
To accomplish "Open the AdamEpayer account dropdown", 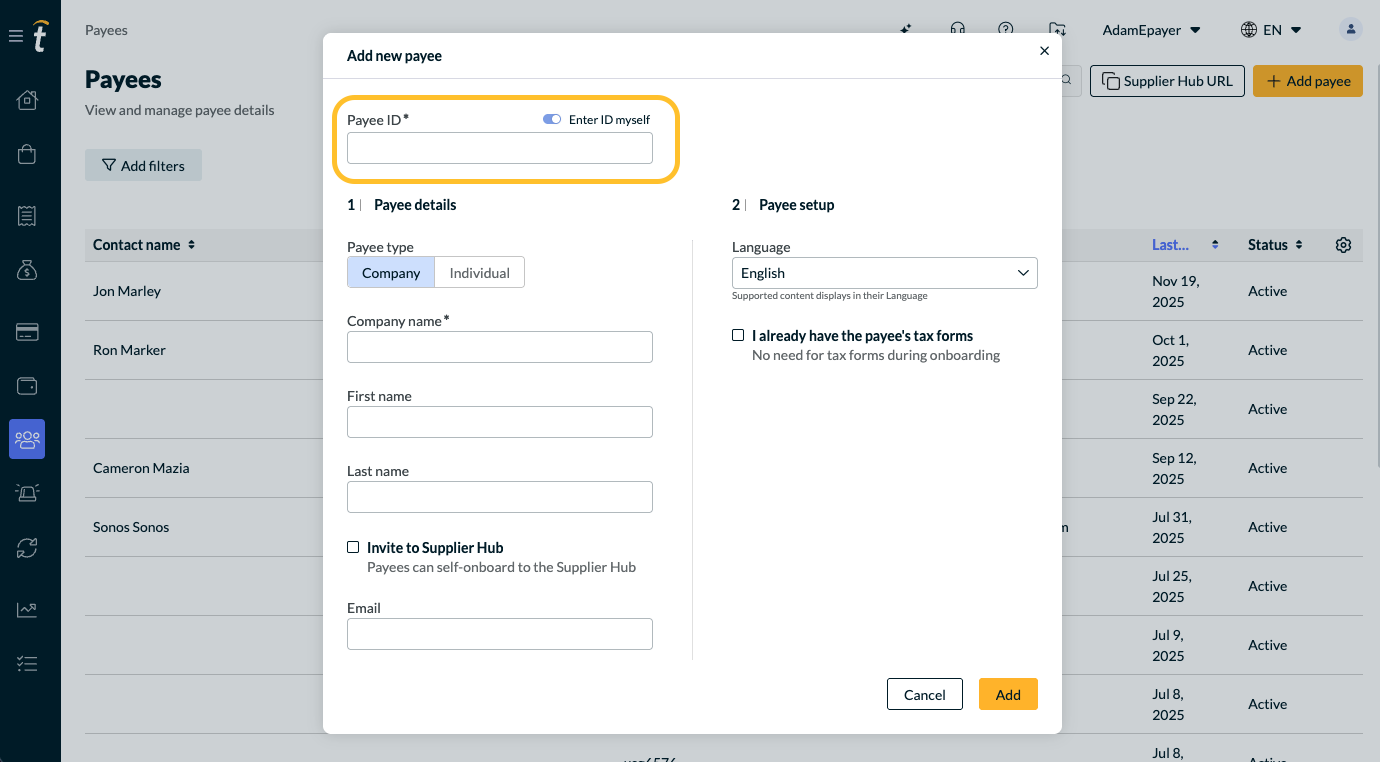I will (1151, 30).
